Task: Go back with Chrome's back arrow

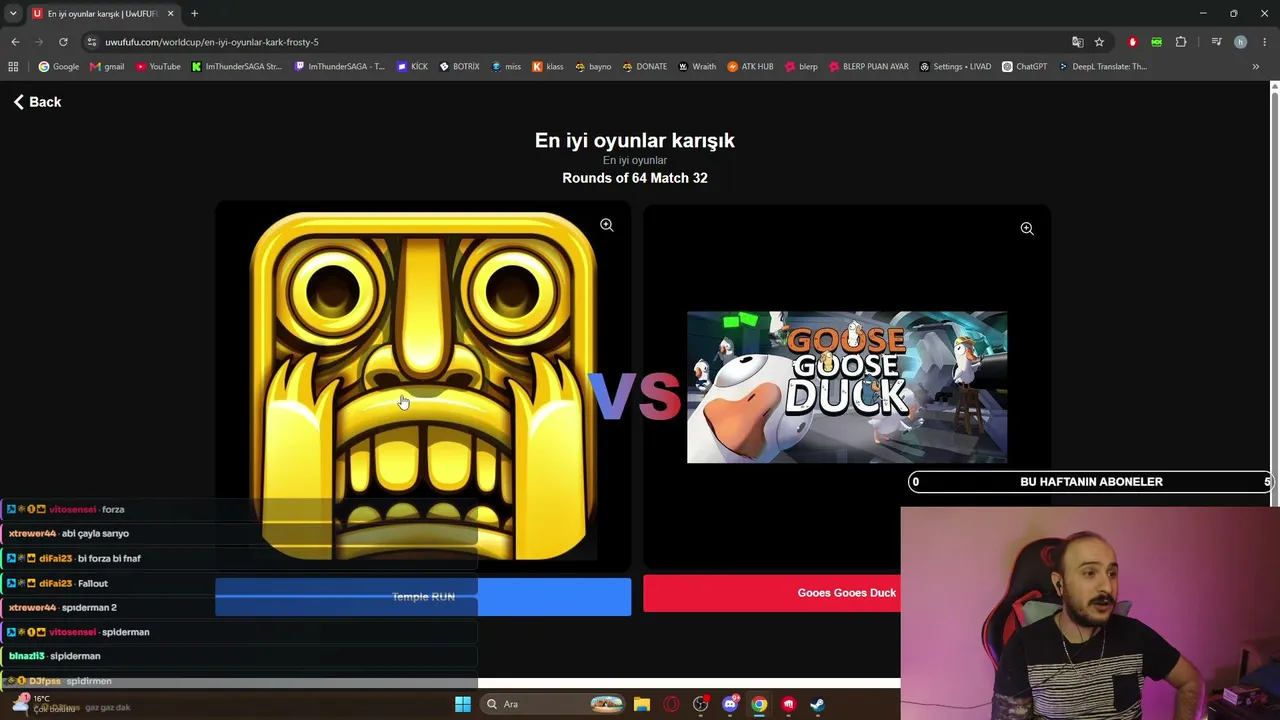Action: coord(15,42)
